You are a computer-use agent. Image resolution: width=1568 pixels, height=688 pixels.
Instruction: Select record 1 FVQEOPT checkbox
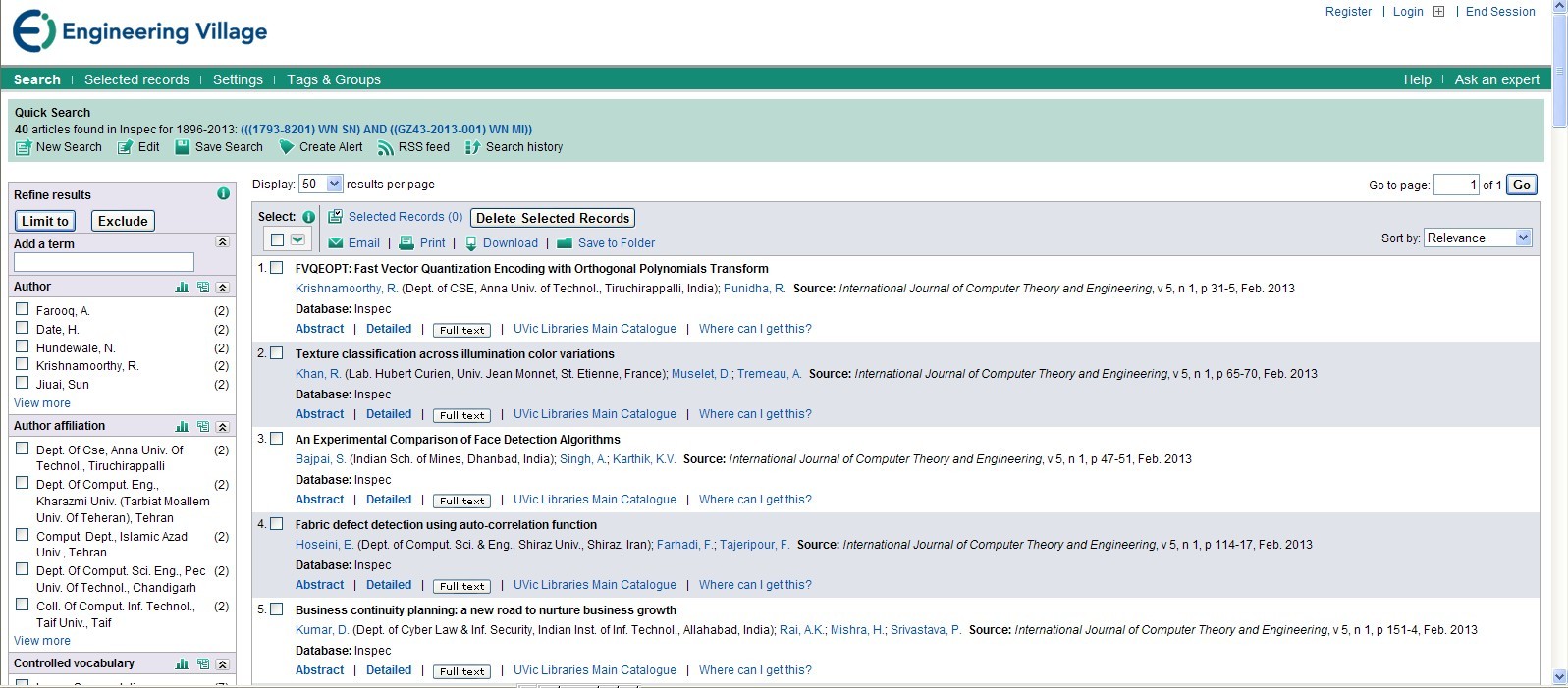[x=277, y=267]
